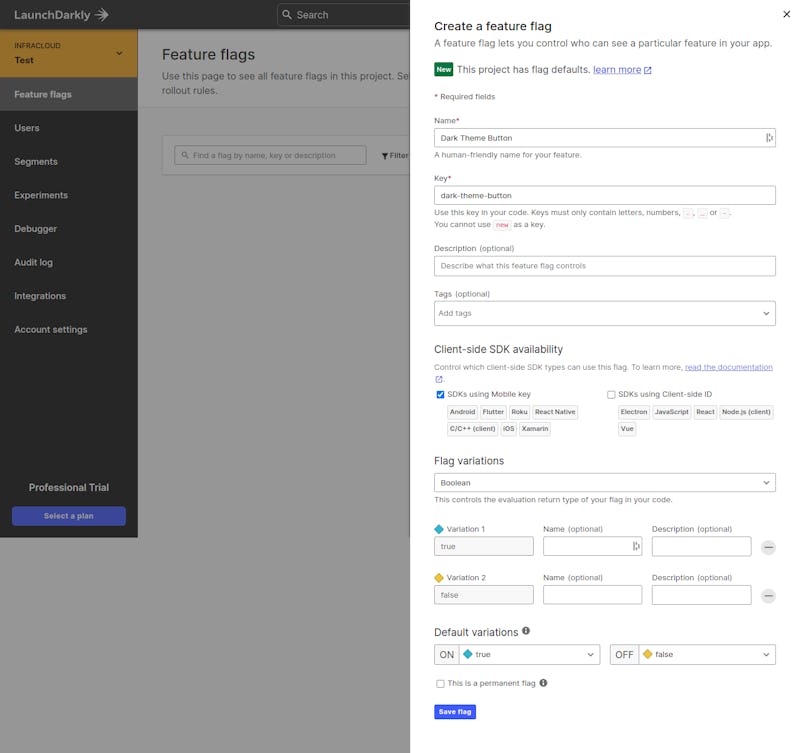Viewport: 800px width, 753px height.
Task: Open the Experiments section
Action: click(40, 195)
